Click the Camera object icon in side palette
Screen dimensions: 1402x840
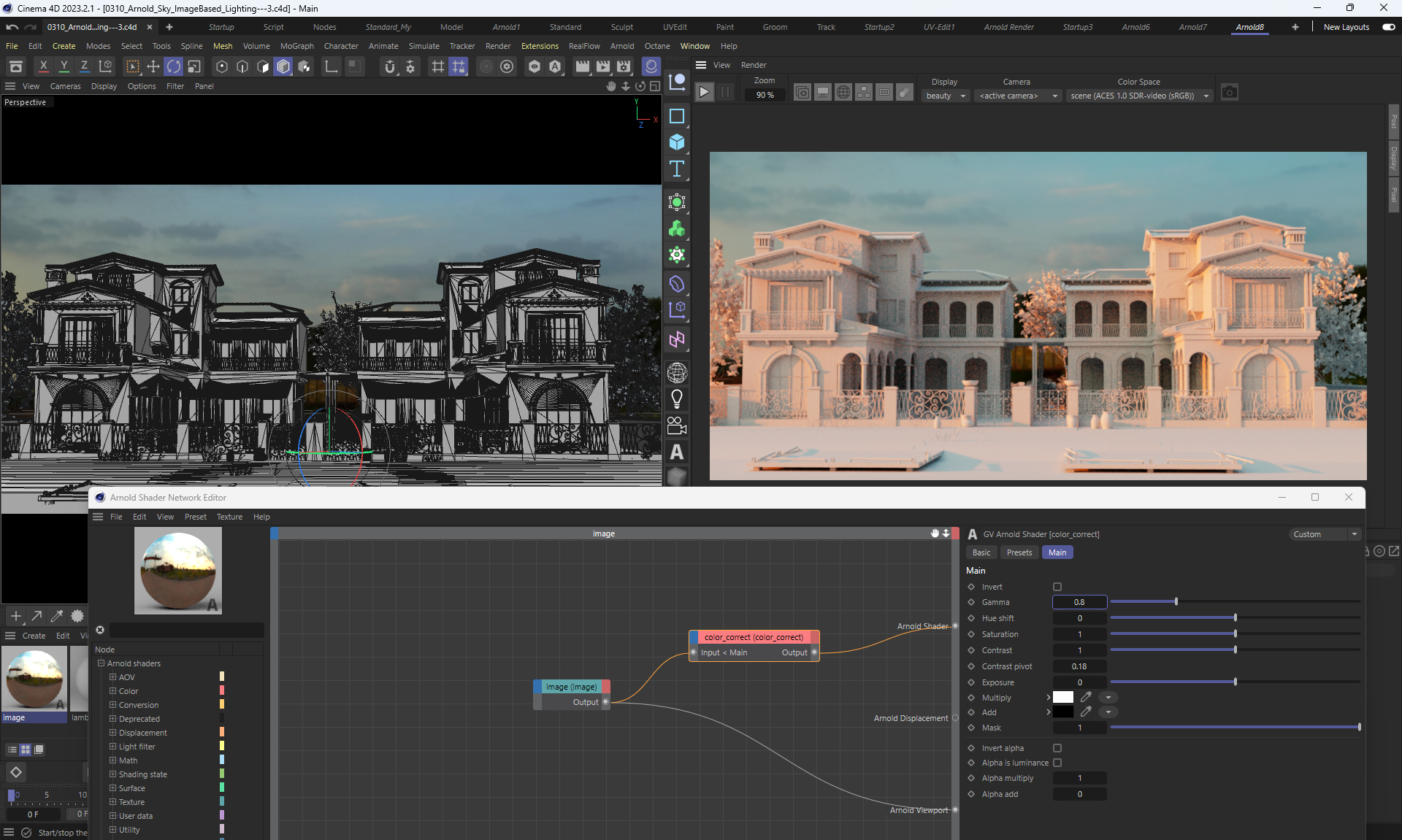pyautogui.click(x=677, y=425)
